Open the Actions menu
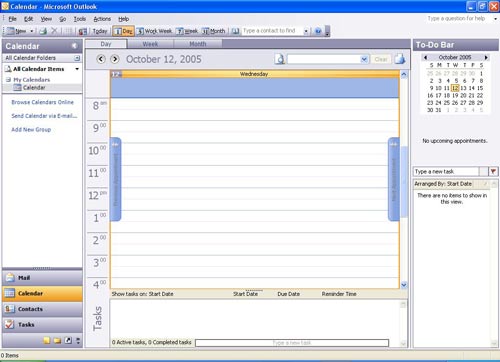 pos(102,19)
